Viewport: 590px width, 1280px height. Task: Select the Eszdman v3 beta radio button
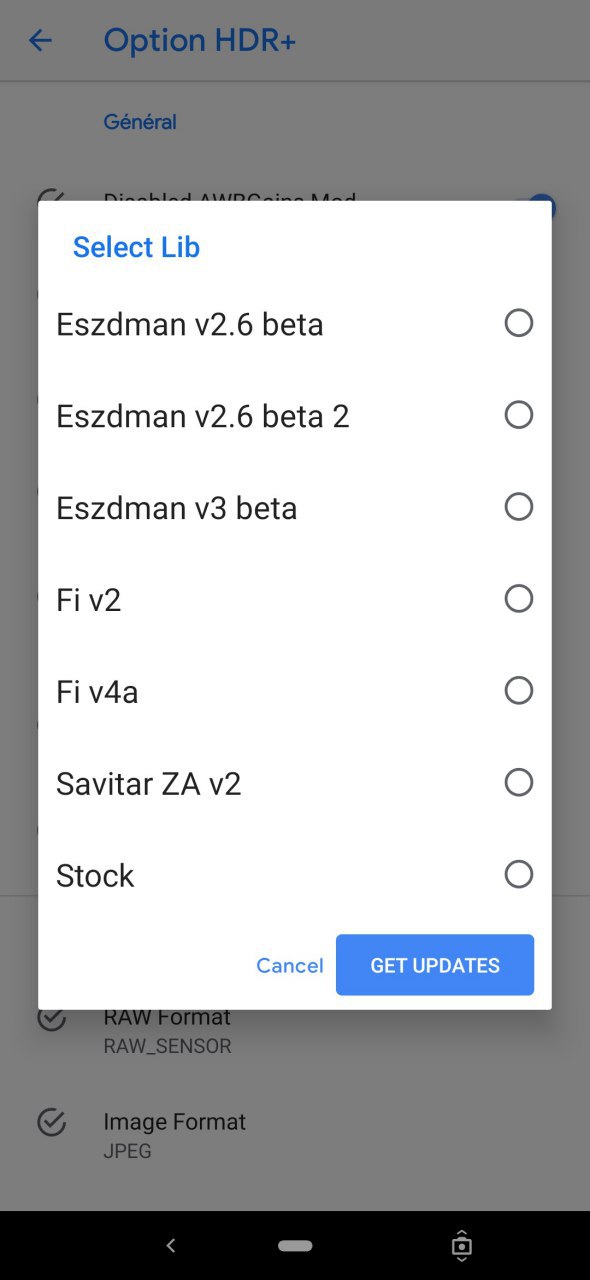pos(518,507)
